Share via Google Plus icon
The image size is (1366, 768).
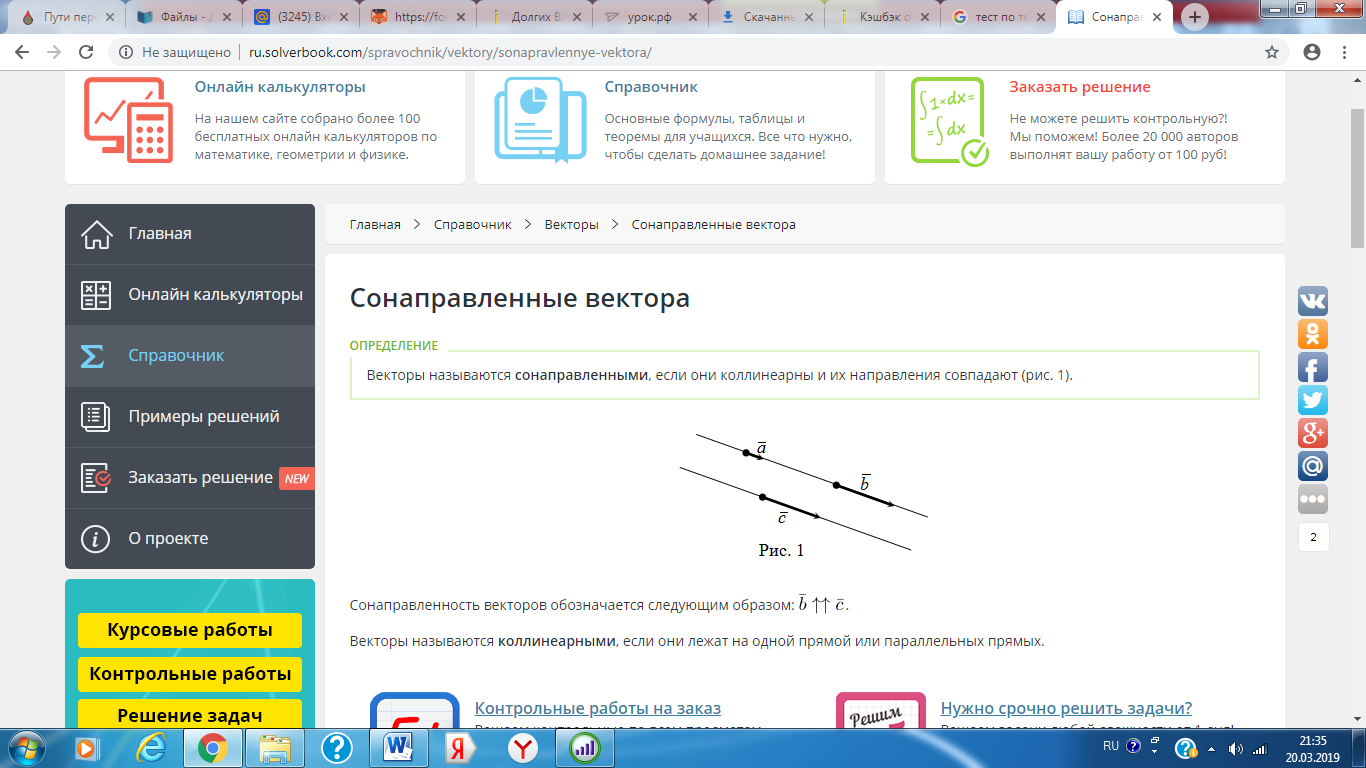(x=1312, y=433)
